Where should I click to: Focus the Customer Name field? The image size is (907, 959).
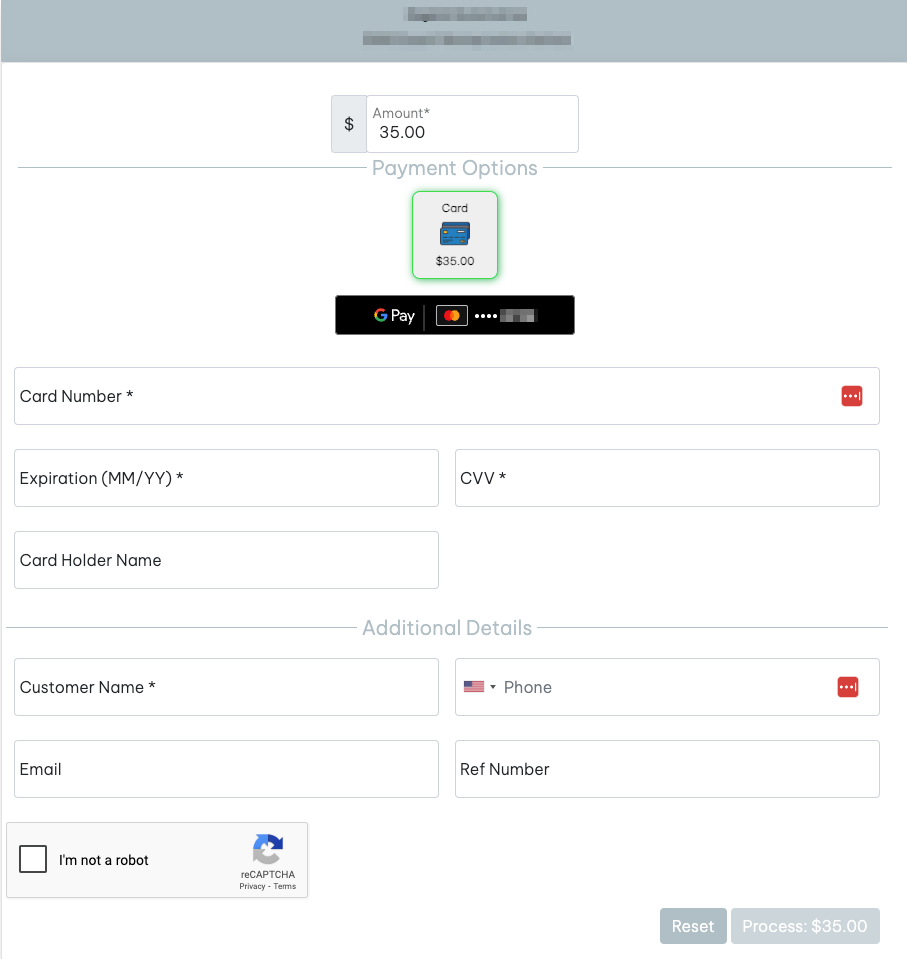pyautogui.click(x=226, y=687)
